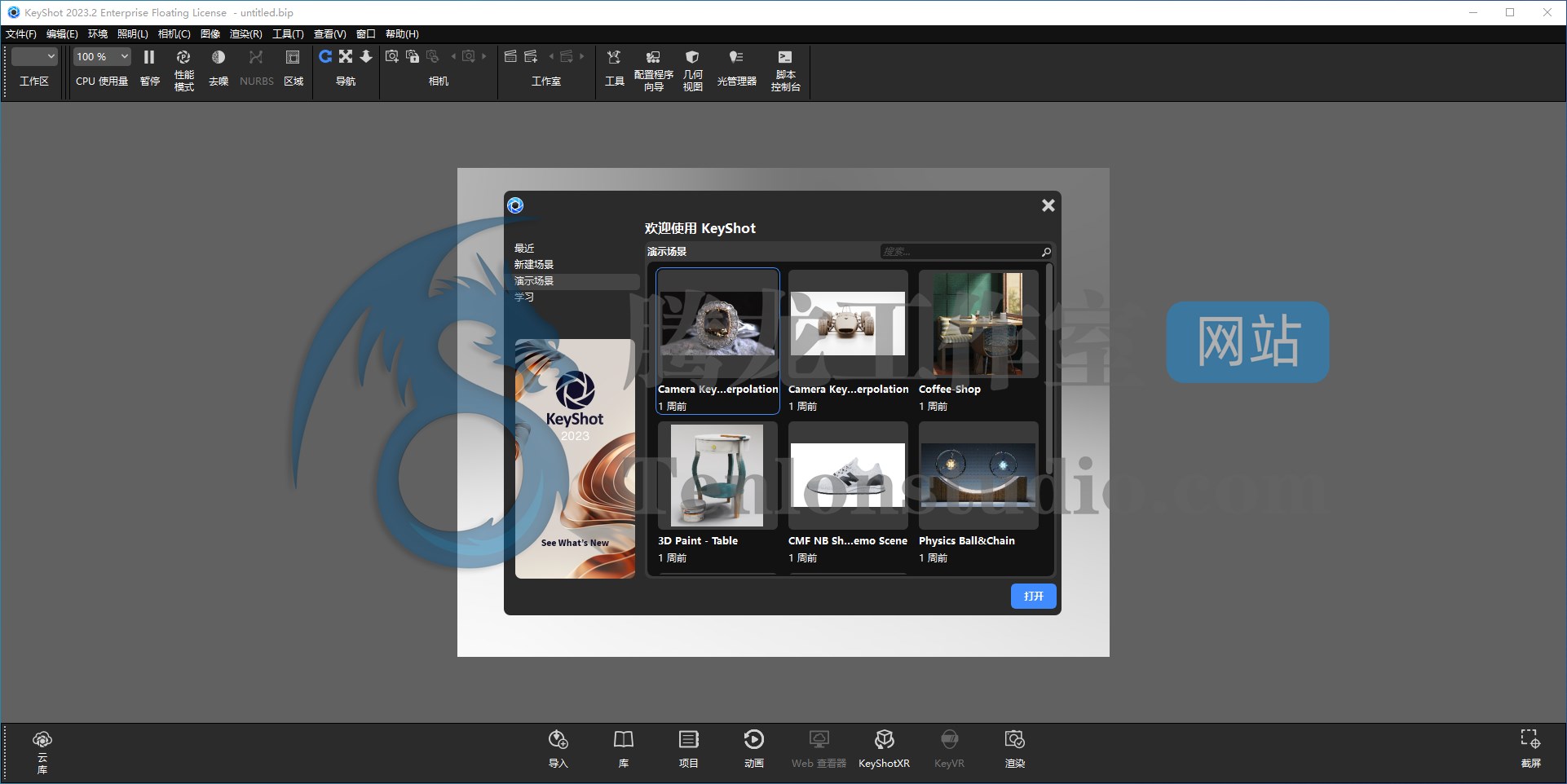Screen dimensions: 1567x784
Task: Close the welcome dialog
Action: 1048,205
